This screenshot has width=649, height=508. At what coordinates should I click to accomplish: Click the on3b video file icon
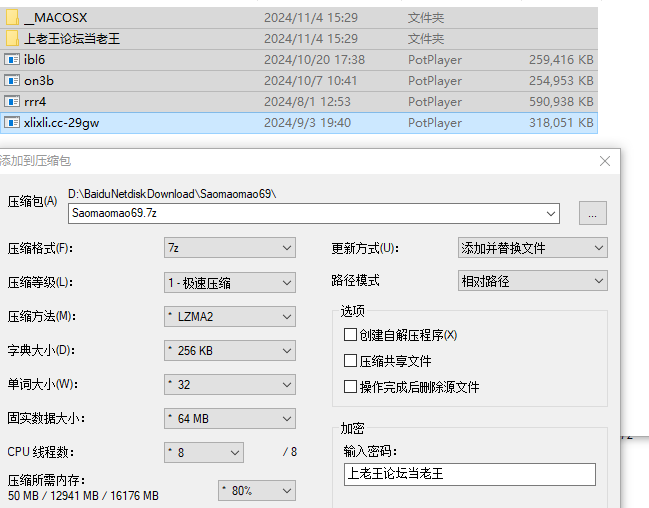click(x=12, y=81)
